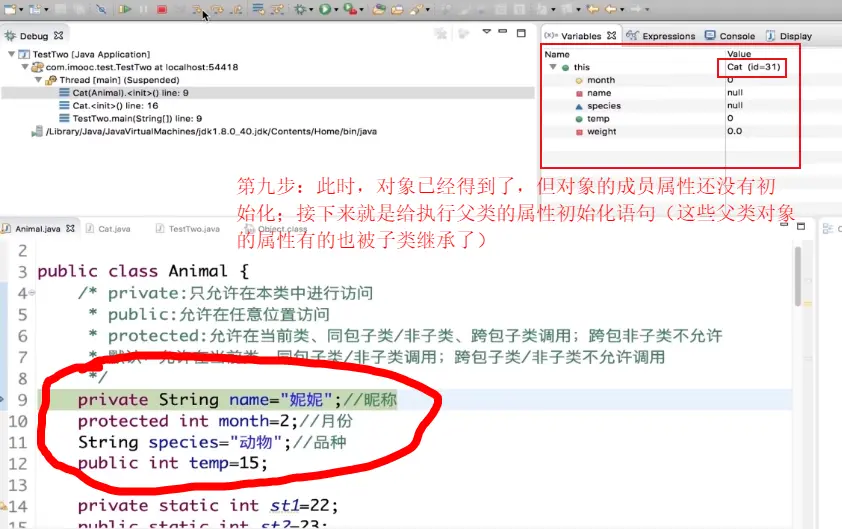Screen dimensions: 842x529
Task: Select the species variable row
Action: tap(604, 106)
